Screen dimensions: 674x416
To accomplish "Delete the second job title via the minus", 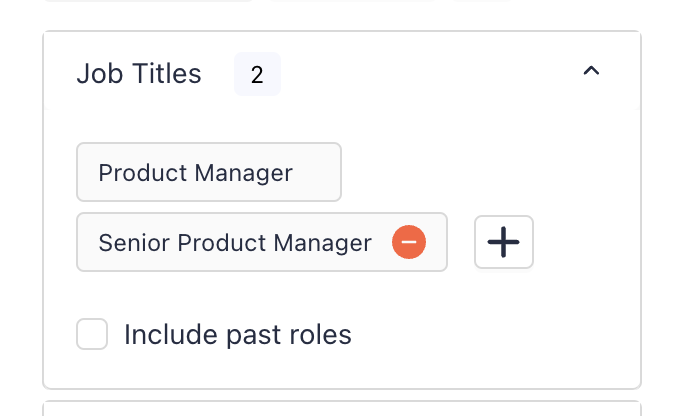I will pyautogui.click(x=409, y=242).
